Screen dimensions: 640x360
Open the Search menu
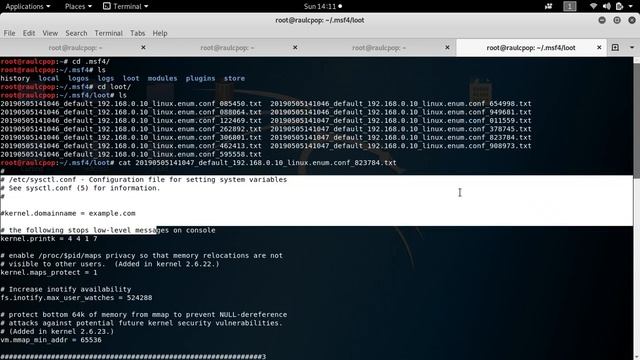click(76, 33)
